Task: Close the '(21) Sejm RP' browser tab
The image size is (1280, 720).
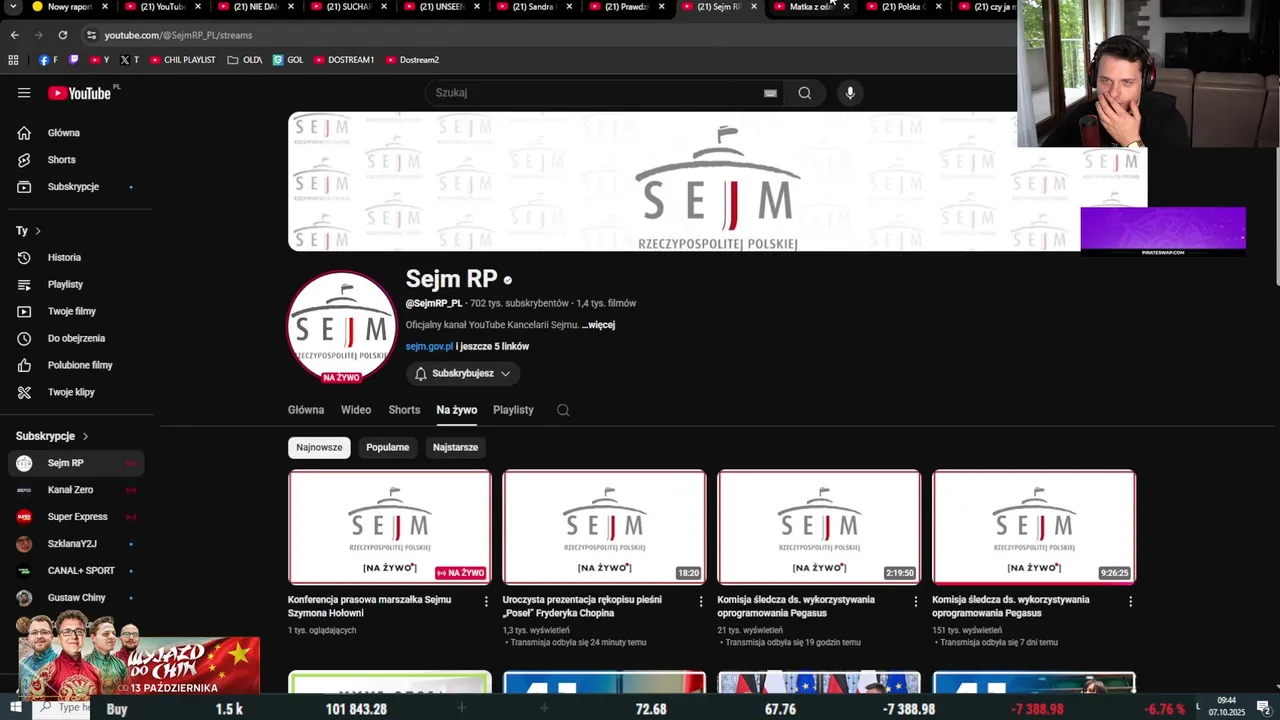Action: point(753,7)
